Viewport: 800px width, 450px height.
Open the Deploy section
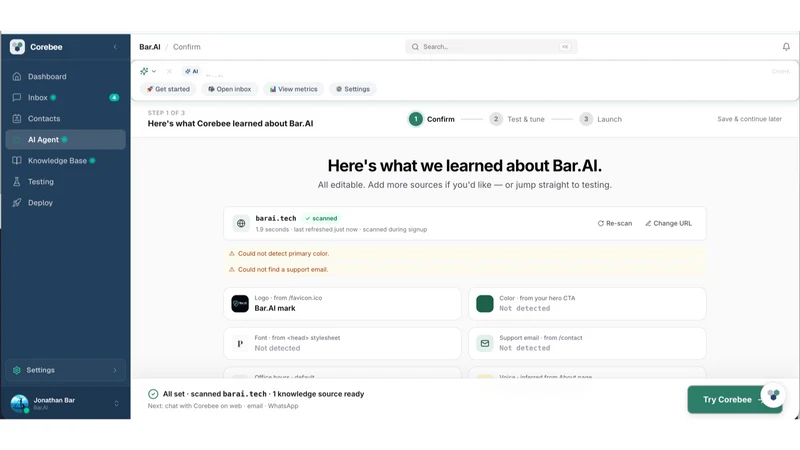pos(65,203)
